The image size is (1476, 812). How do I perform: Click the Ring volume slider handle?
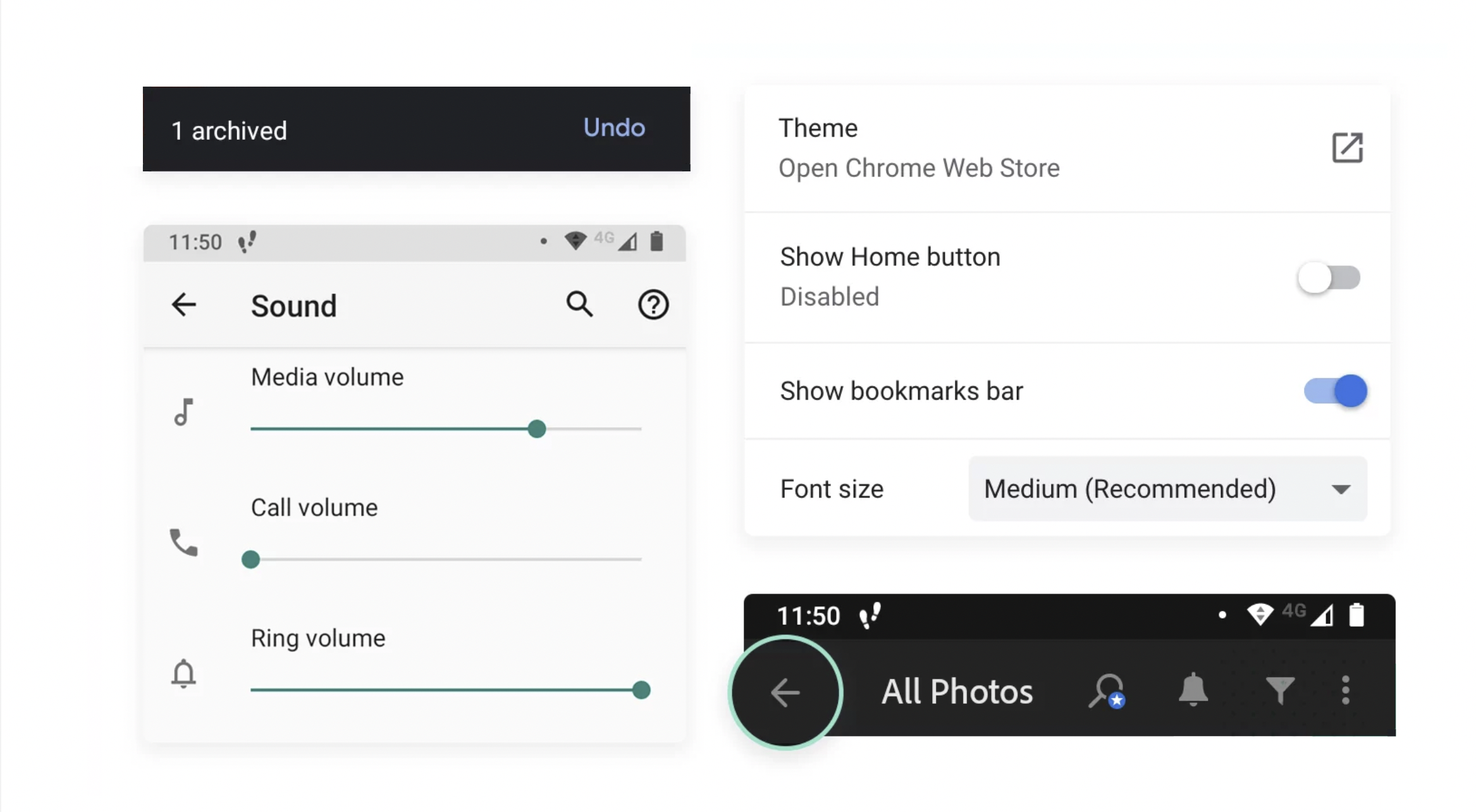pyautogui.click(x=641, y=690)
